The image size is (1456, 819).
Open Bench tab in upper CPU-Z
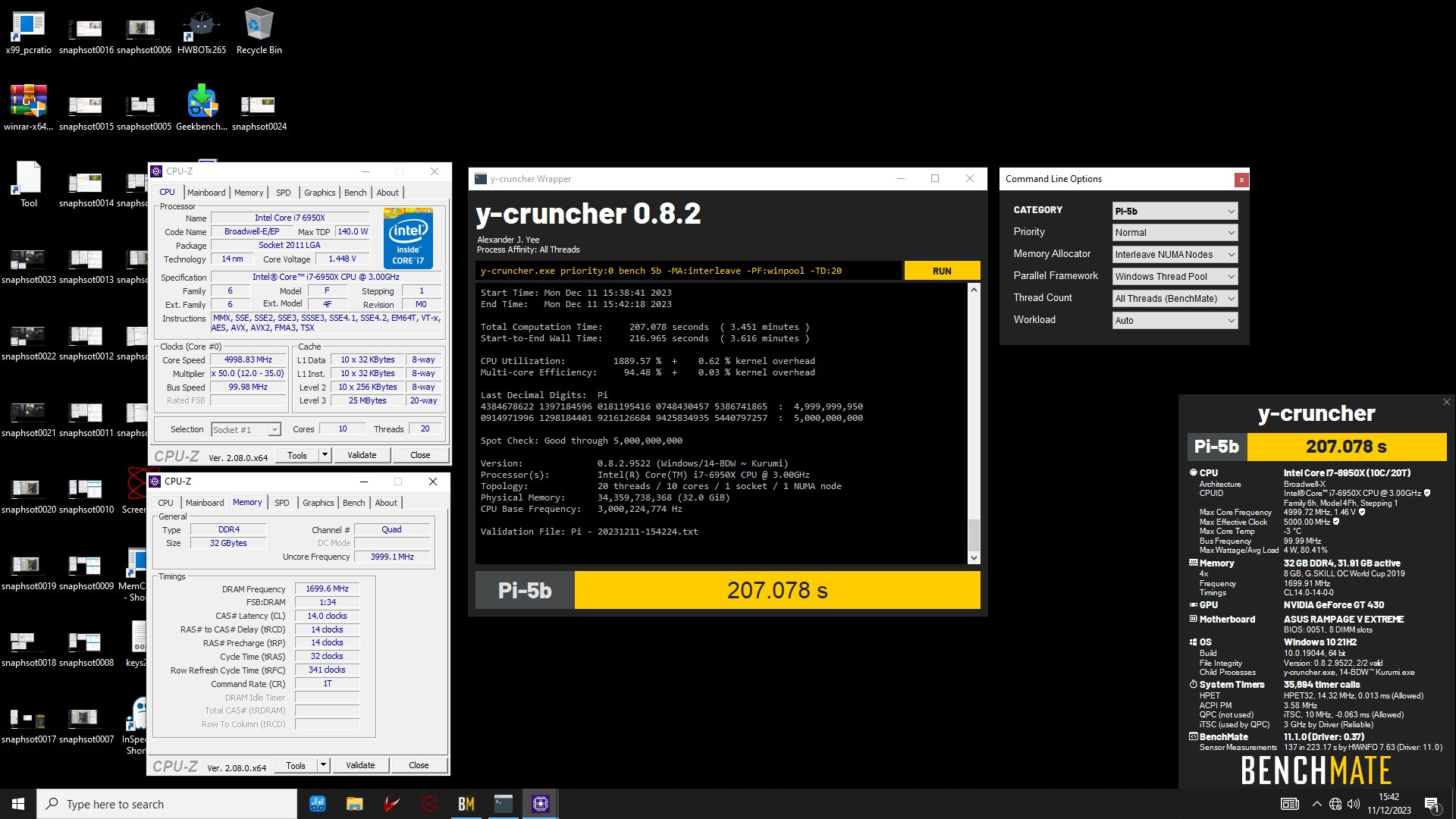pyautogui.click(x=355, y=193)
